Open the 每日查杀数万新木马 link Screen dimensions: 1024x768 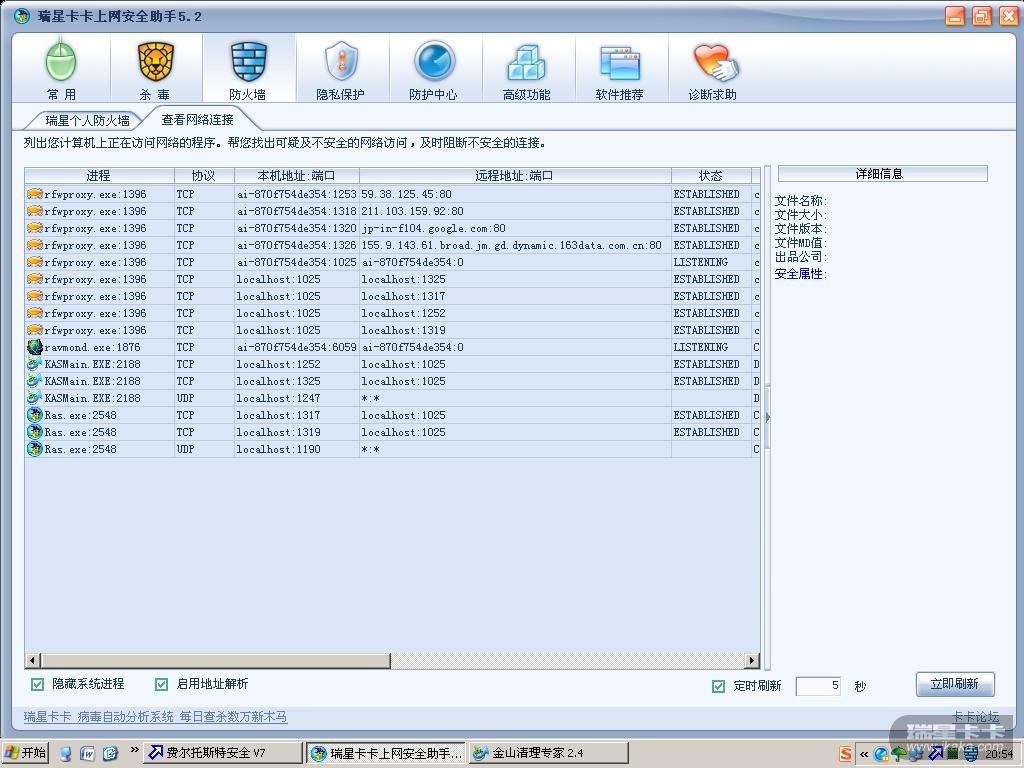[233, 716]
